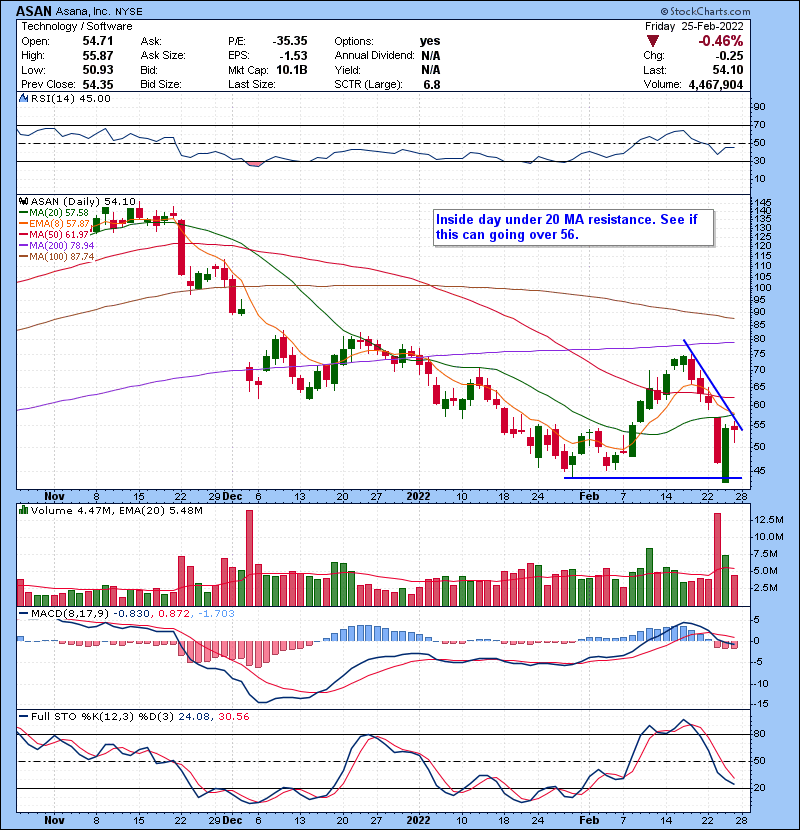This screenshot has height=830, width=800.
Task: Select the ASAN ticker symbol in the title
Action: [x=34, y=11]
